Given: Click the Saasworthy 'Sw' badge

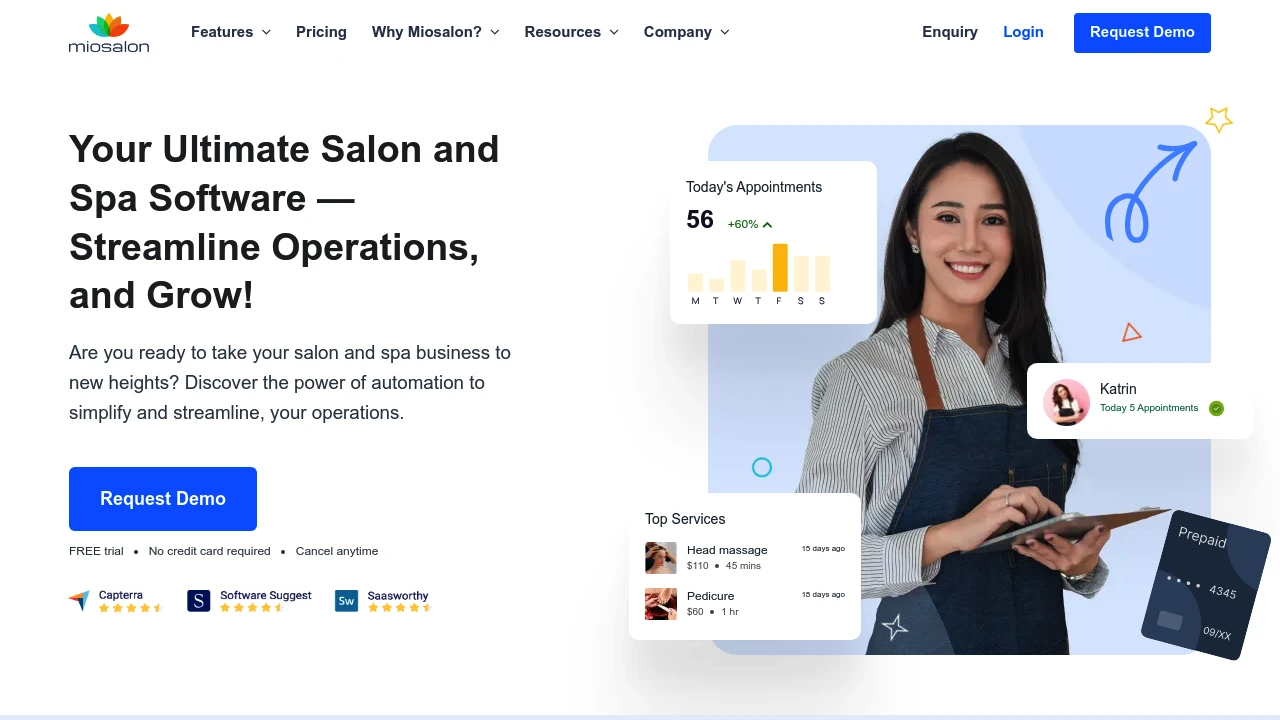Looking at the screenshot, I should point(346,600).
